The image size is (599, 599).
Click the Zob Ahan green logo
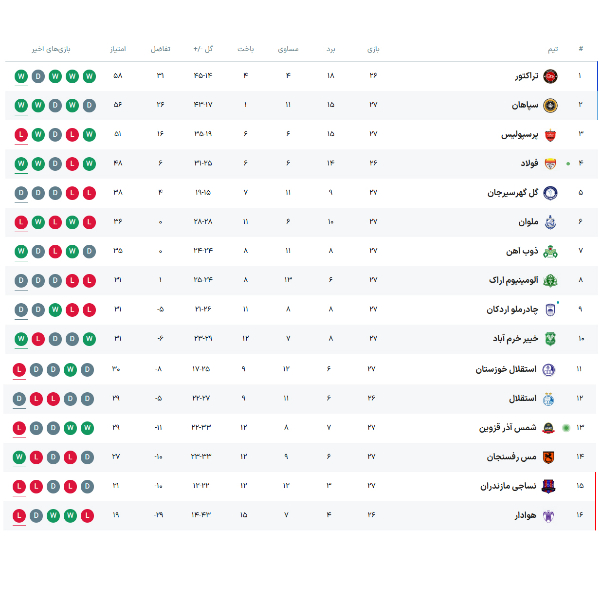tap(550, 251)
